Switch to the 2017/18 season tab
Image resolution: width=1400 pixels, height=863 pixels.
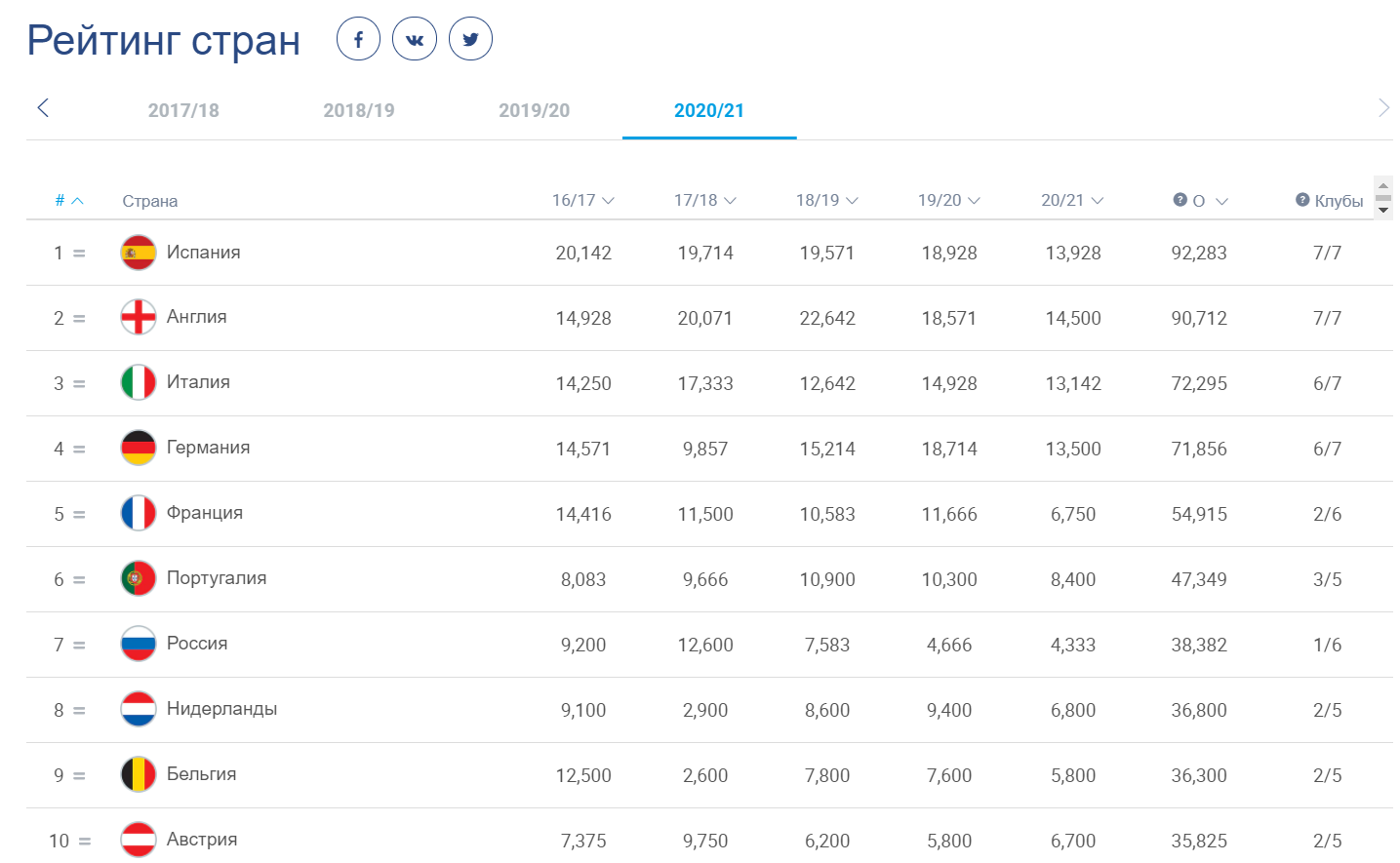coord(183,110)
